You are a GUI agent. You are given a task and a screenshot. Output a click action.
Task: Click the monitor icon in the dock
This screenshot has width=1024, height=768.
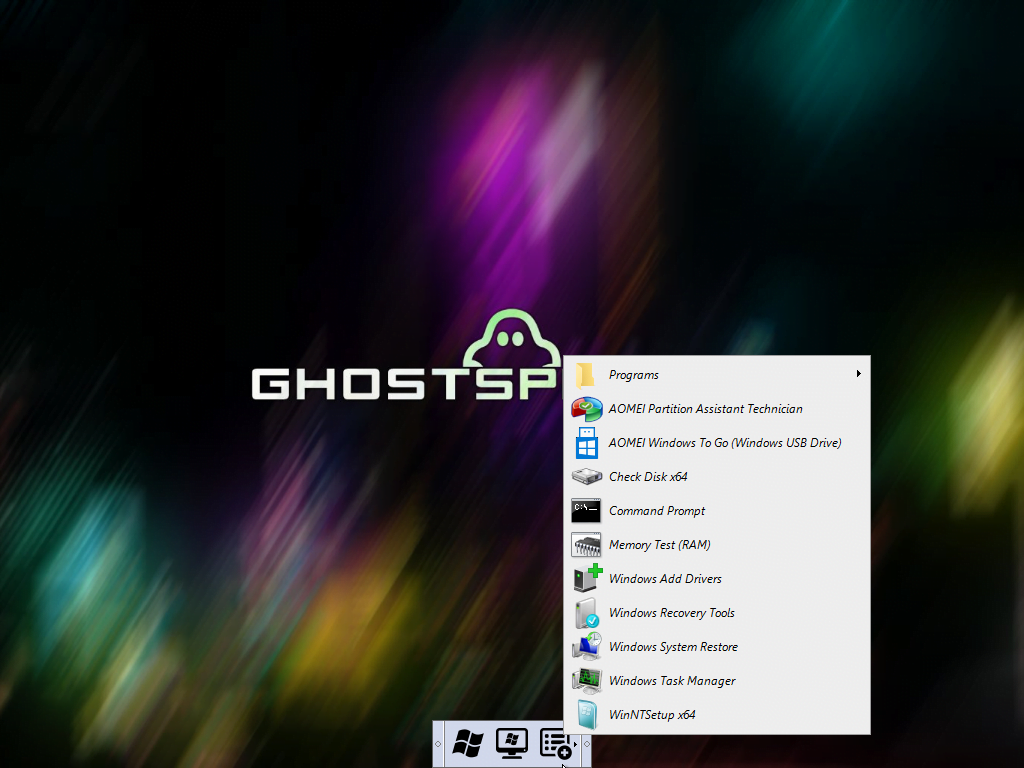click(512, 743)
